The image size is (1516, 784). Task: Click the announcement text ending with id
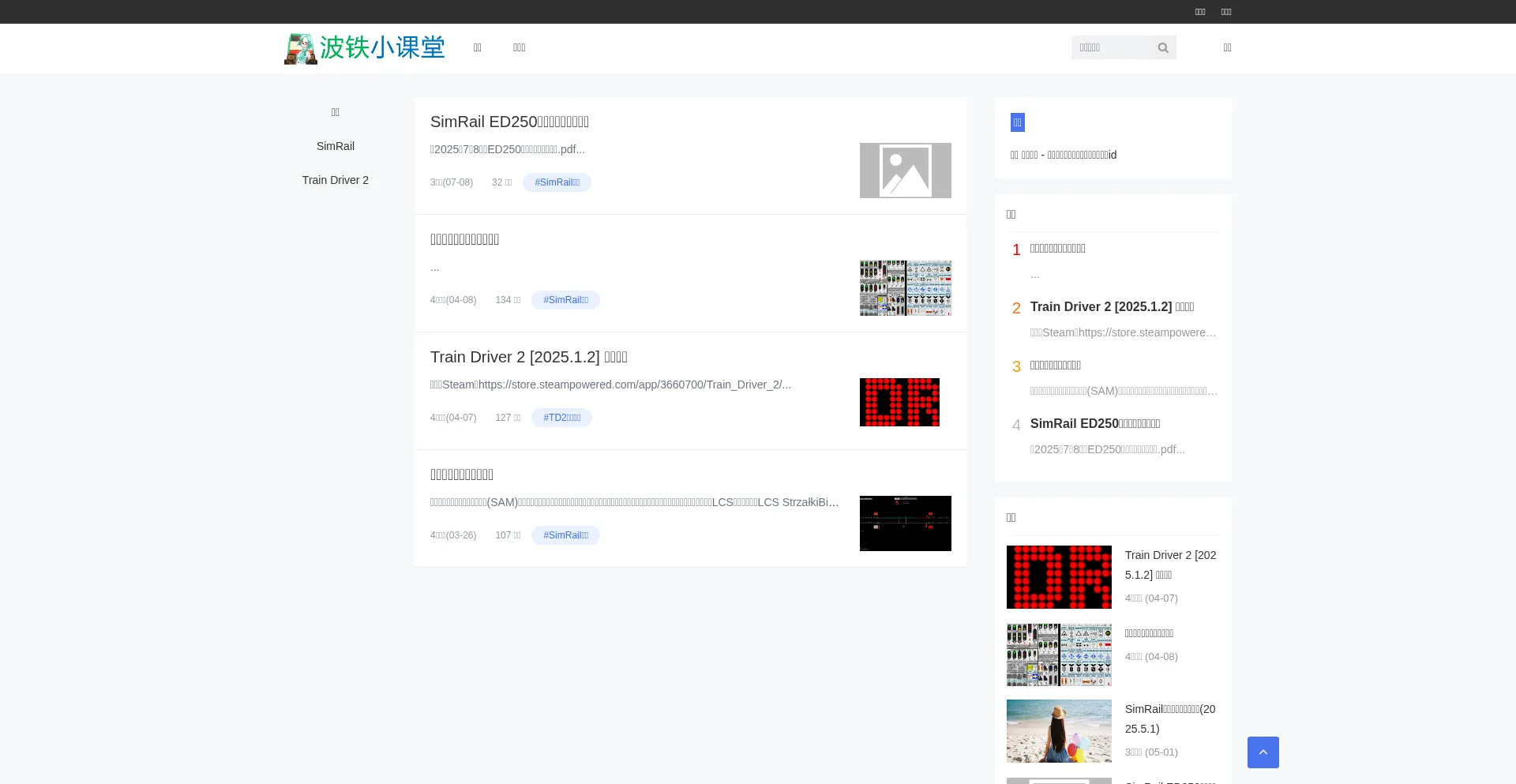(x=1064, y=155)
